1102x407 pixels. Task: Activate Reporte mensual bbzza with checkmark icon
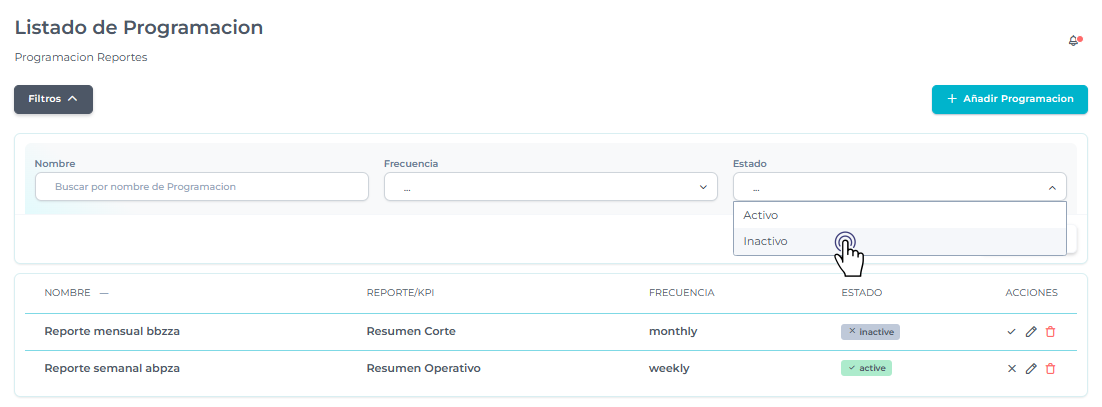[1012, 332]
